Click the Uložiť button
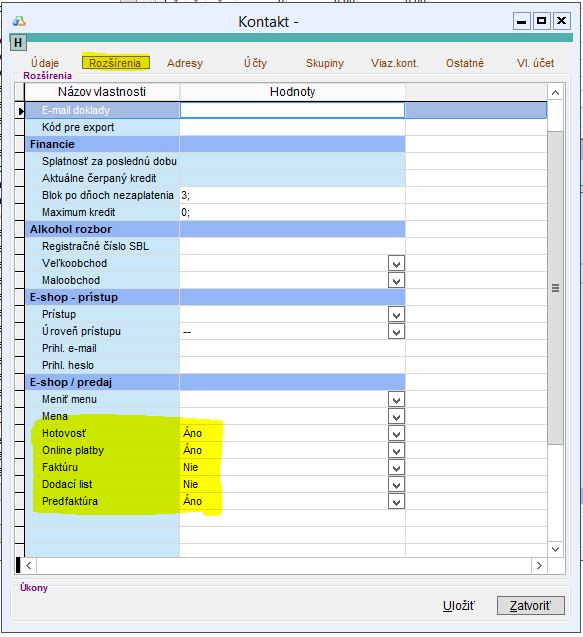The height and width of the screenshot is (637, 583). [x=459, y=606]
